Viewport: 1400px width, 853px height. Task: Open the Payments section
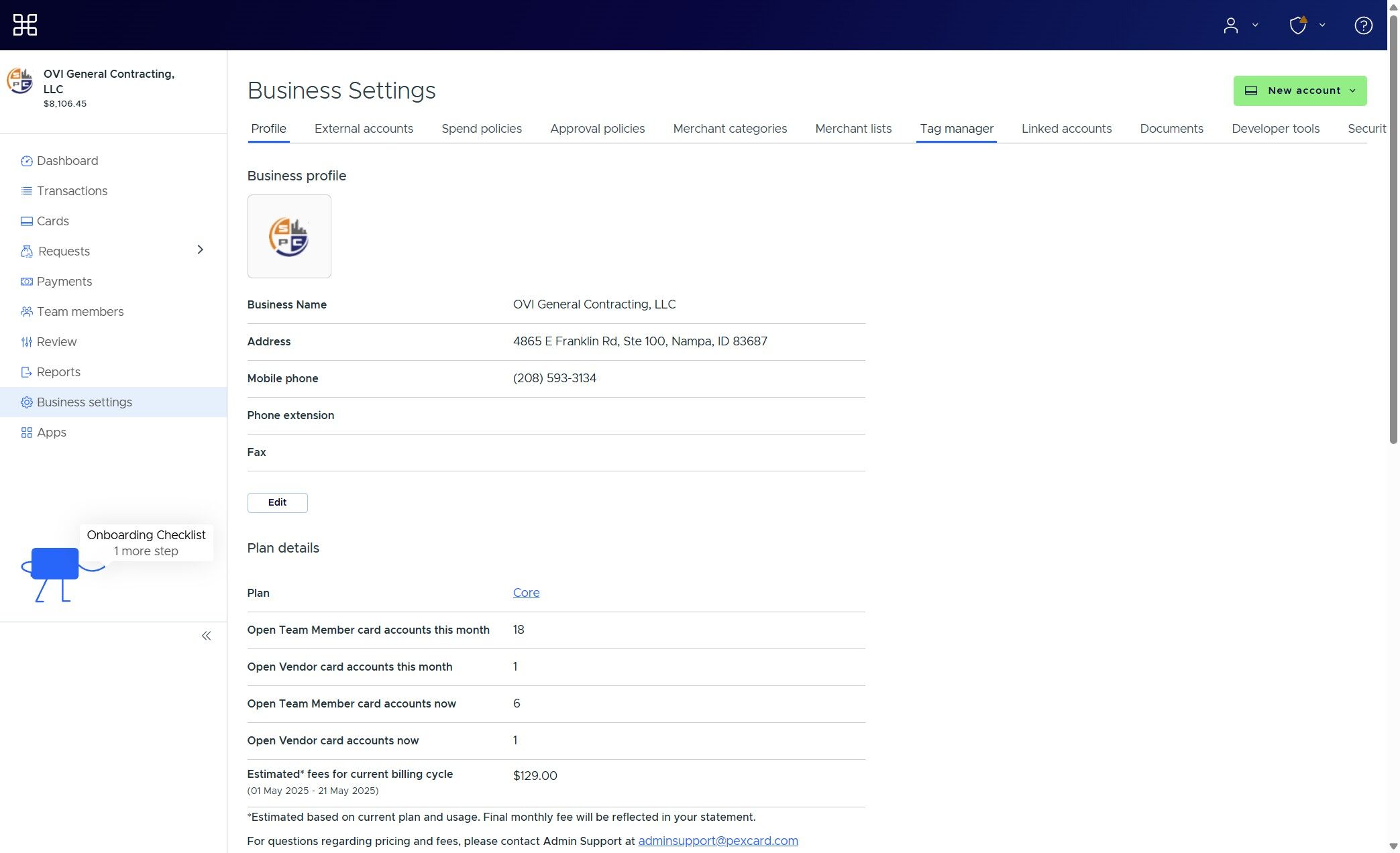[64, 281]
